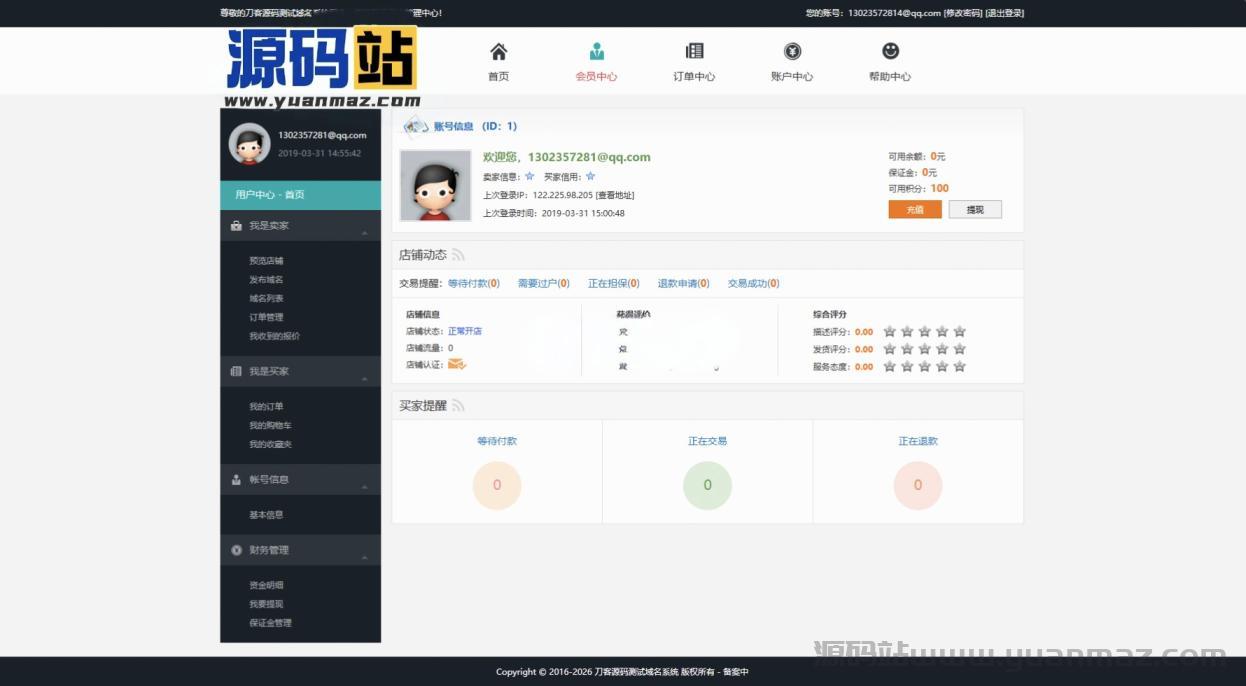Click the 订单中心 order center icon
This screenshot has height=686, width=1246.
click(694, 52)
